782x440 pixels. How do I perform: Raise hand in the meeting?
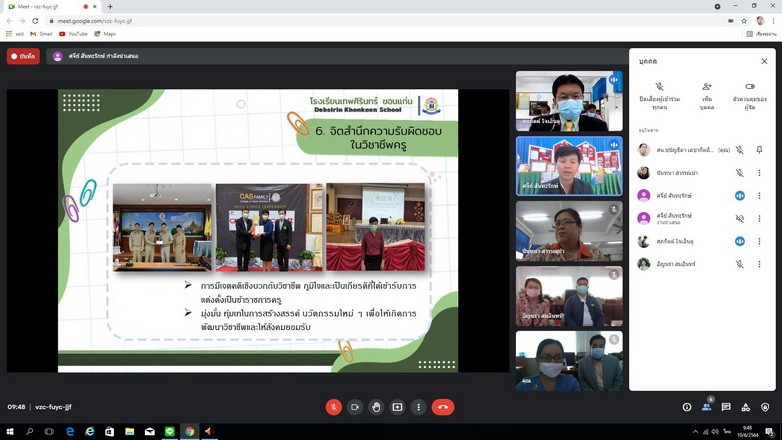coord(376,407)
